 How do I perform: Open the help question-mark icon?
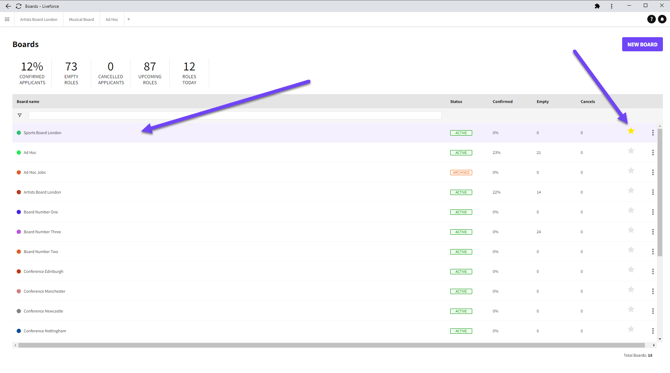tap(651, 19)
